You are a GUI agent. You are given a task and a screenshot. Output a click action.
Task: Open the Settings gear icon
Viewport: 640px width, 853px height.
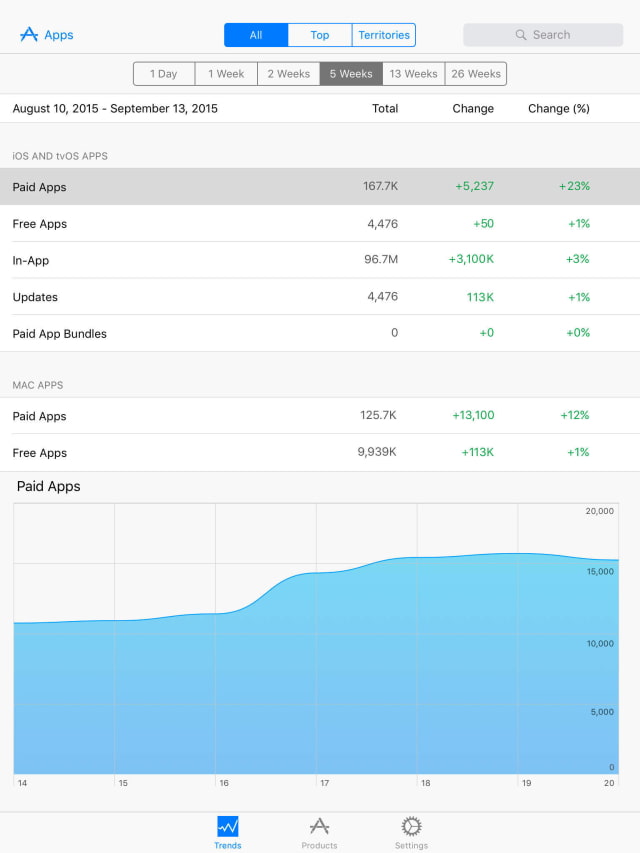411,827
